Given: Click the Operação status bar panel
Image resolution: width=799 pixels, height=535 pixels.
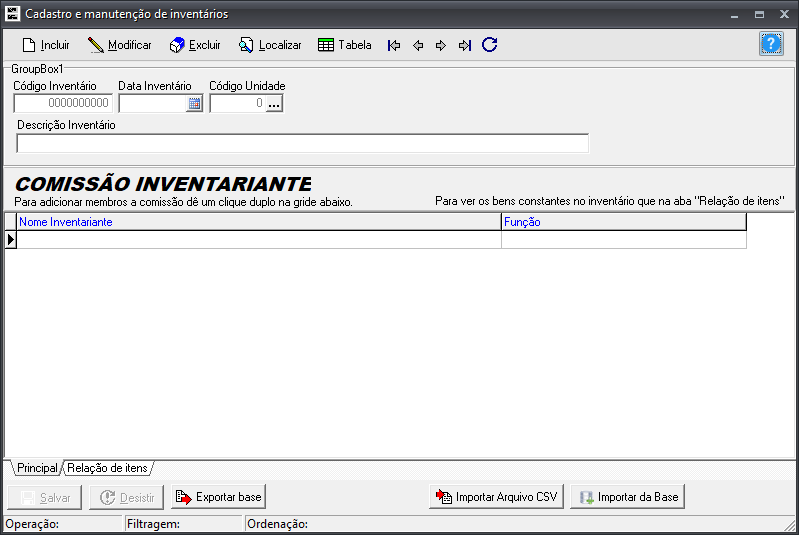Looking at the screenshot, I should click(63, 524).
